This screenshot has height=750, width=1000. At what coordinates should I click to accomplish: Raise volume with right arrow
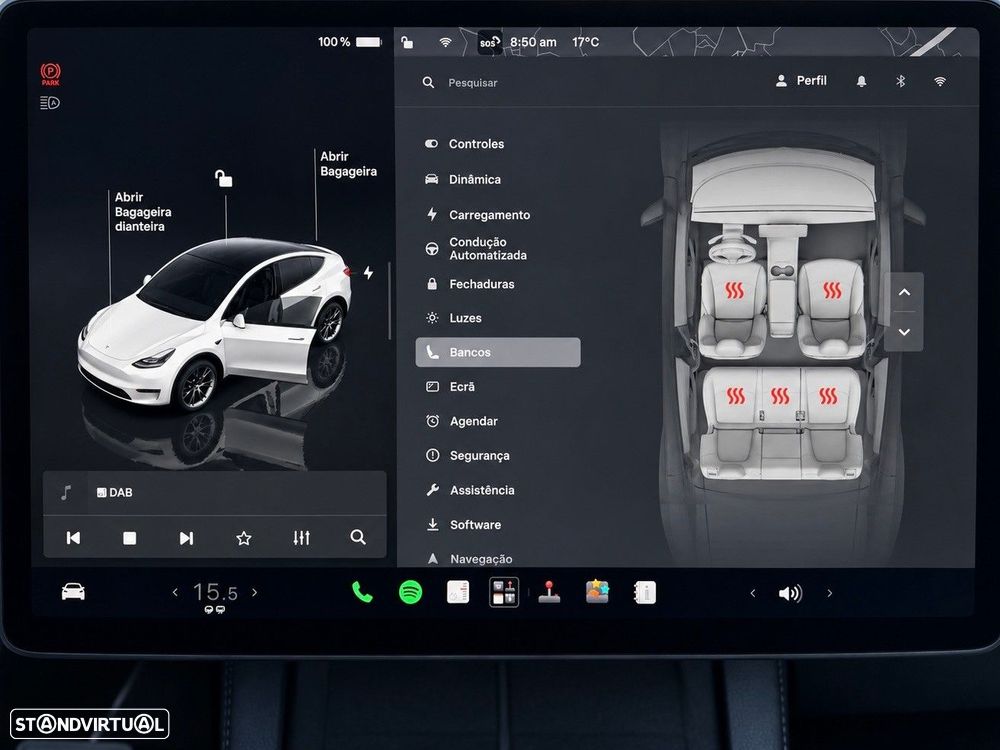830,593
